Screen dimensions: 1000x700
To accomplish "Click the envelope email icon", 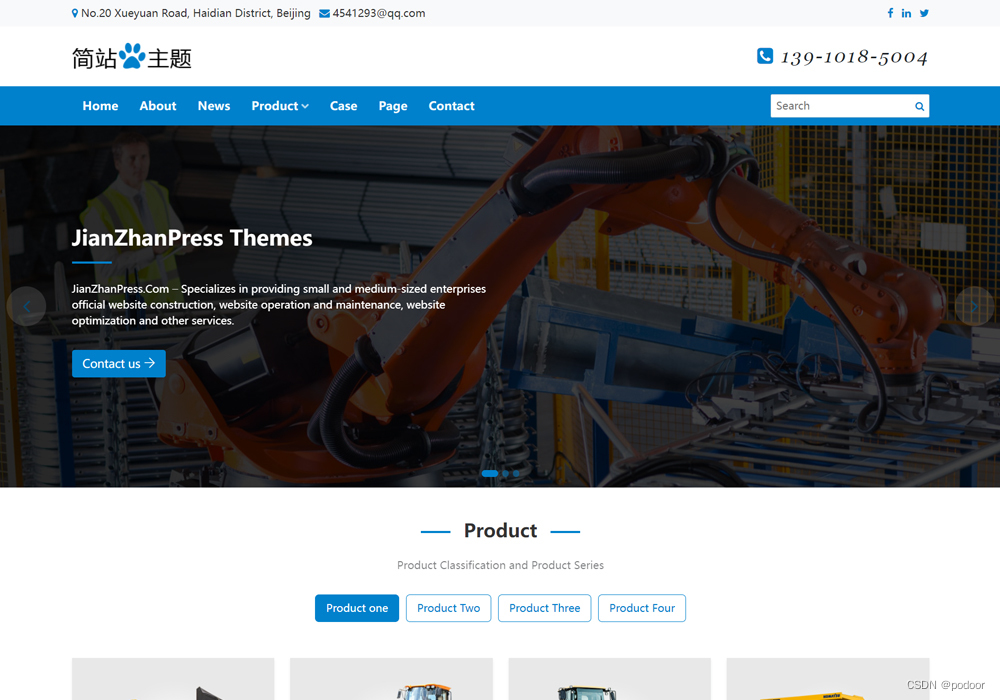I will pos(324,13).
